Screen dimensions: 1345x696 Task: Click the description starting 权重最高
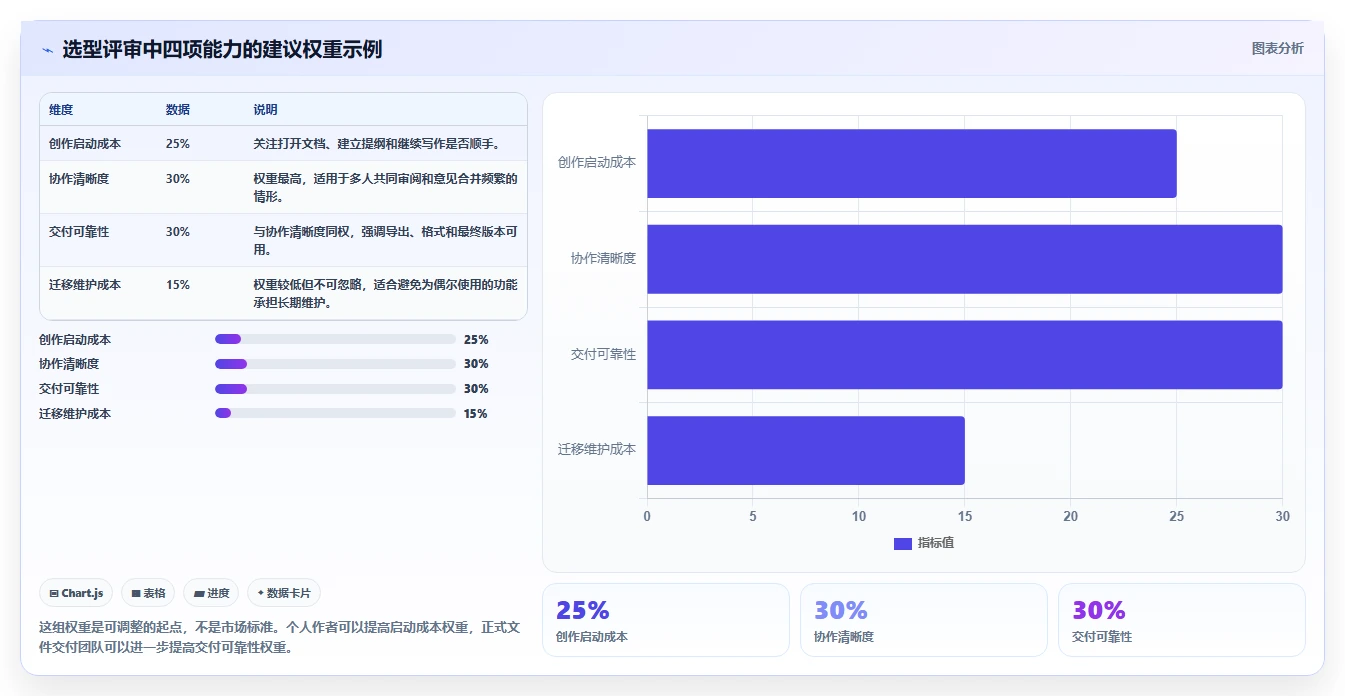tap(385, 188)
